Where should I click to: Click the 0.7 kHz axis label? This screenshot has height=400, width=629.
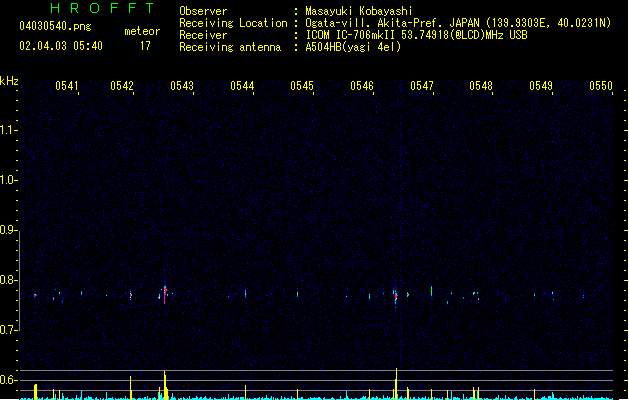[8, 330]
